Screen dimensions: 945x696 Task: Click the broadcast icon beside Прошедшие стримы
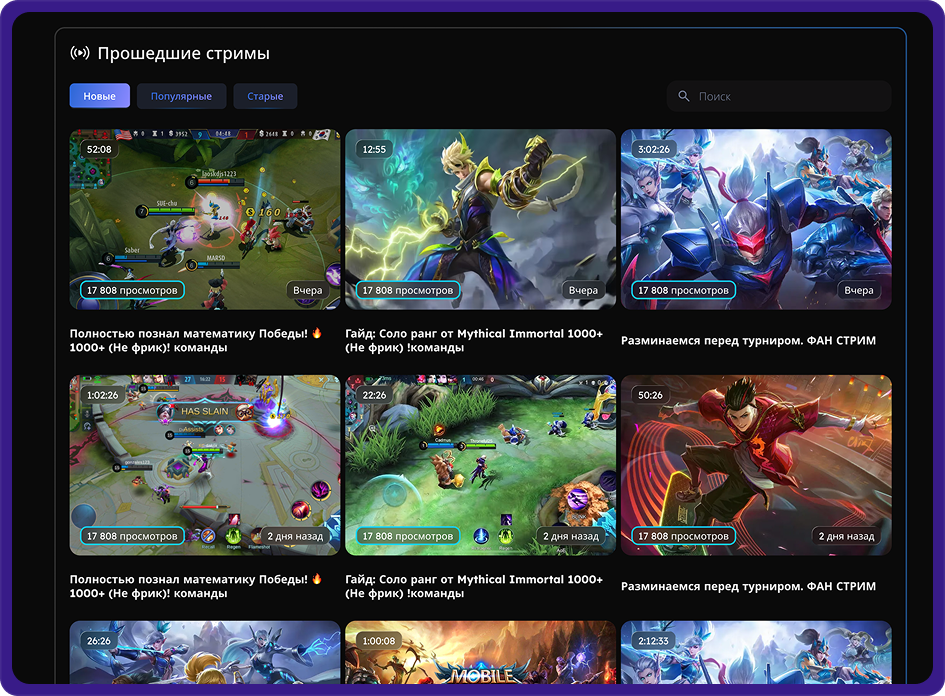(80, 53)
